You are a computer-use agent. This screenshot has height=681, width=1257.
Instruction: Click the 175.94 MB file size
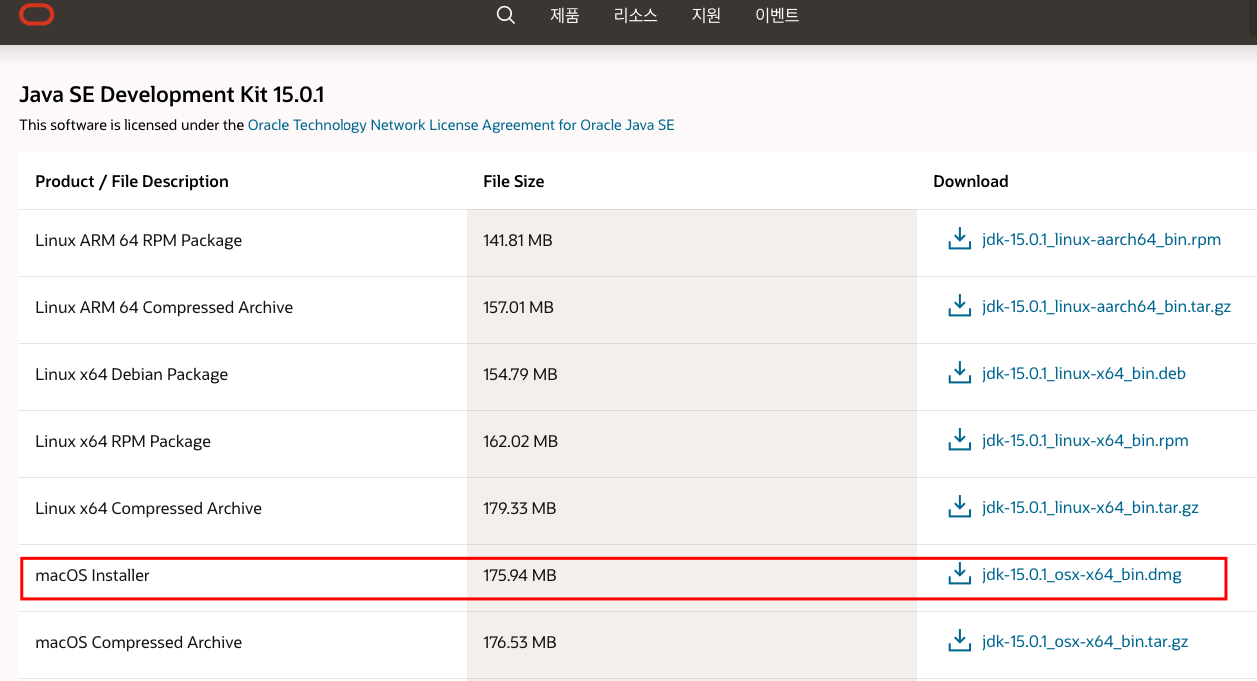[520, 575]
